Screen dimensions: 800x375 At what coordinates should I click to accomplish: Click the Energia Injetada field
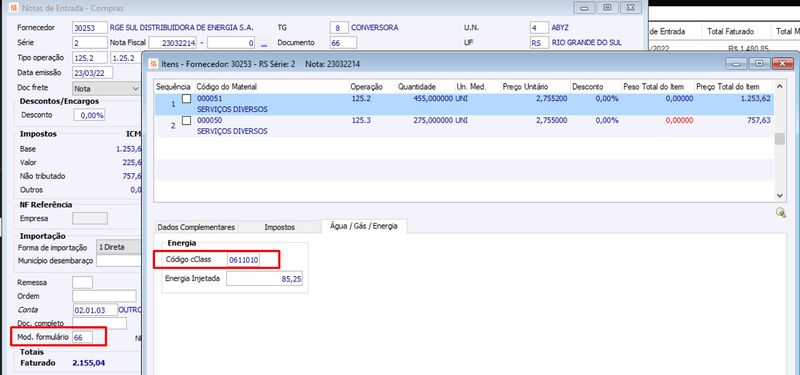[x=264, y=279]
